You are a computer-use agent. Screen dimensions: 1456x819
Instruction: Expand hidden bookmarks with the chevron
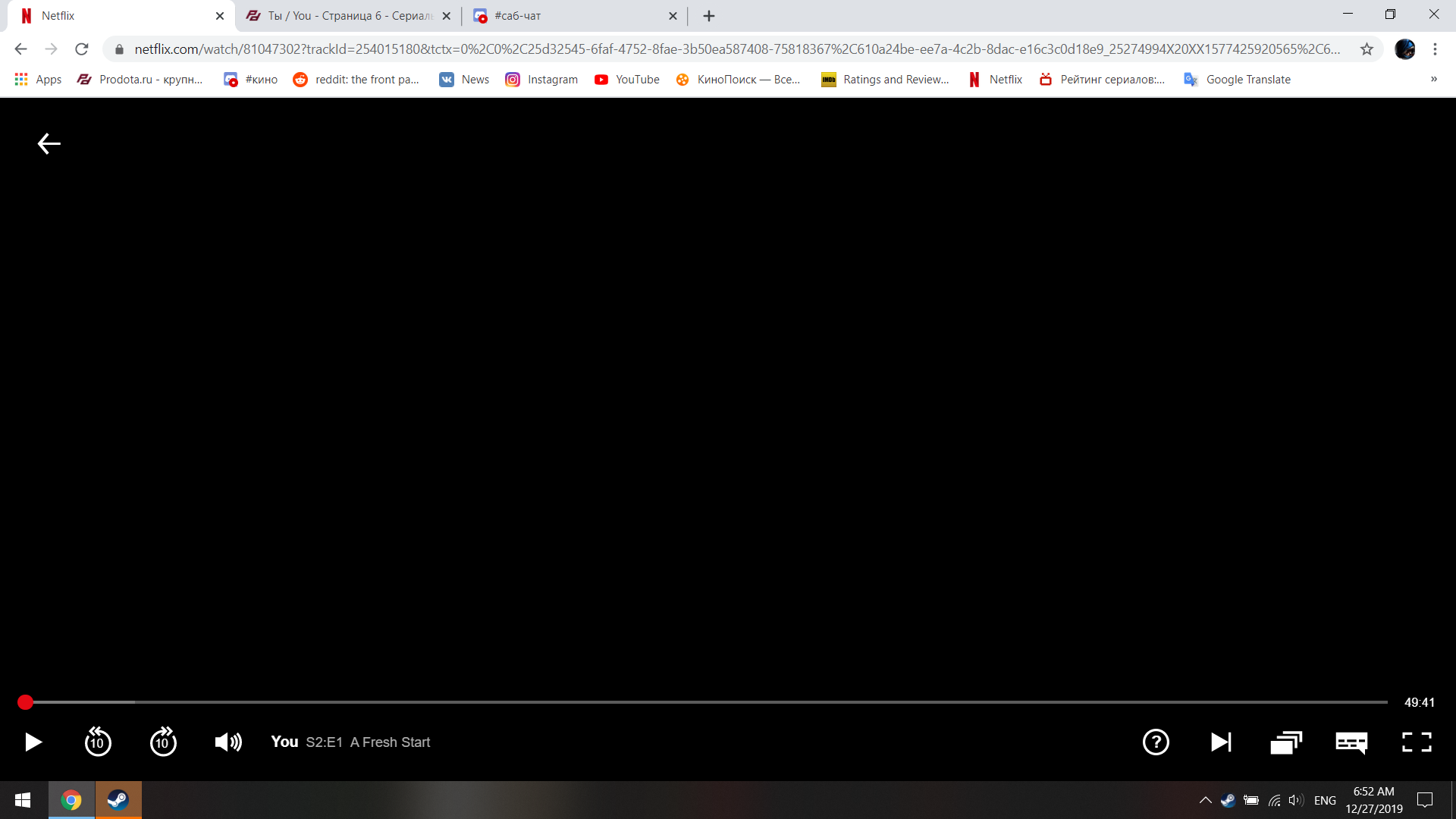point(1435,79)
